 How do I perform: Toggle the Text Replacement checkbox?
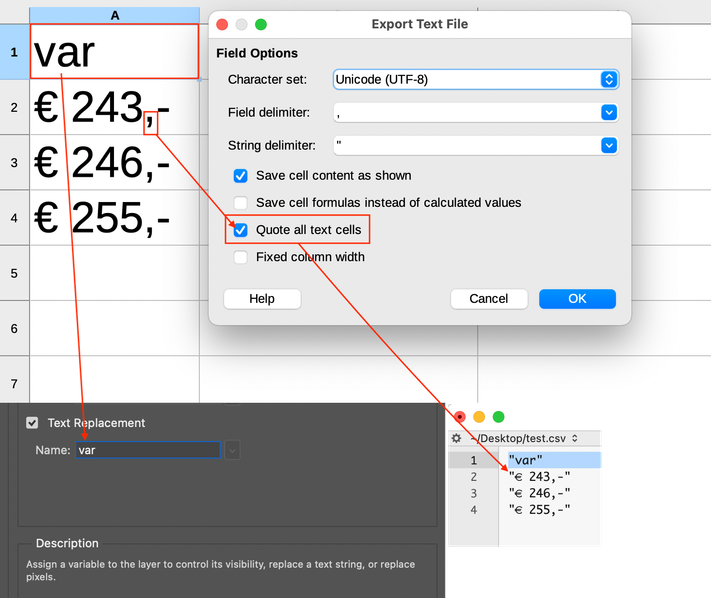click(32, 423)
